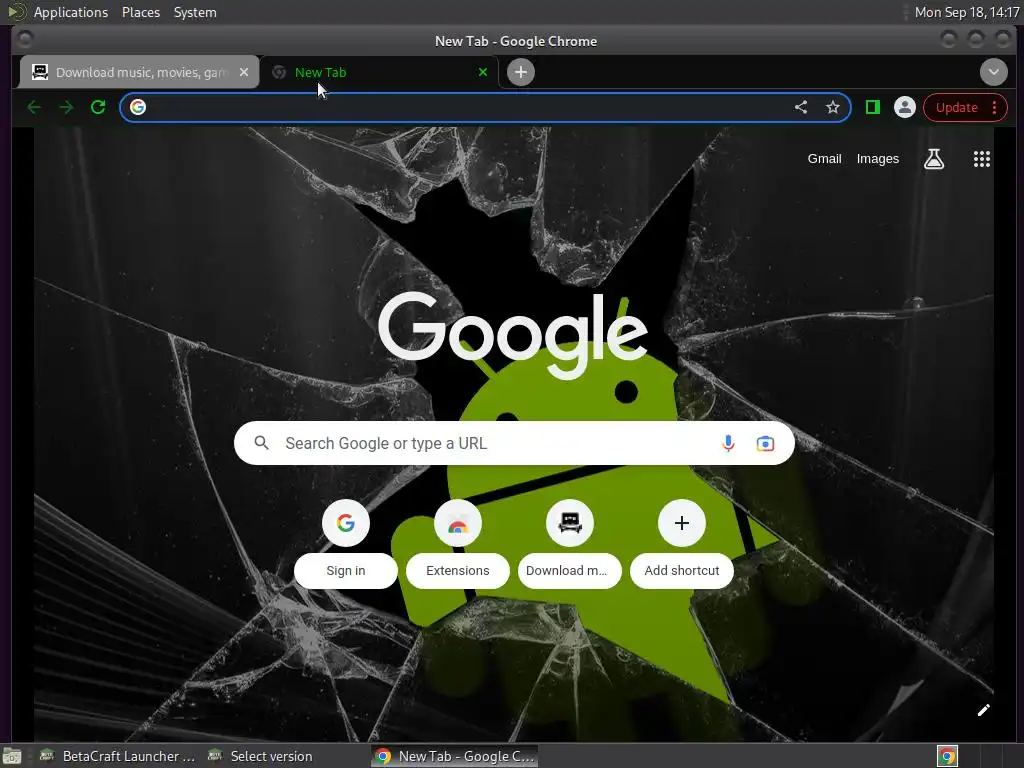Open the Google apps grid

[982, 159]
